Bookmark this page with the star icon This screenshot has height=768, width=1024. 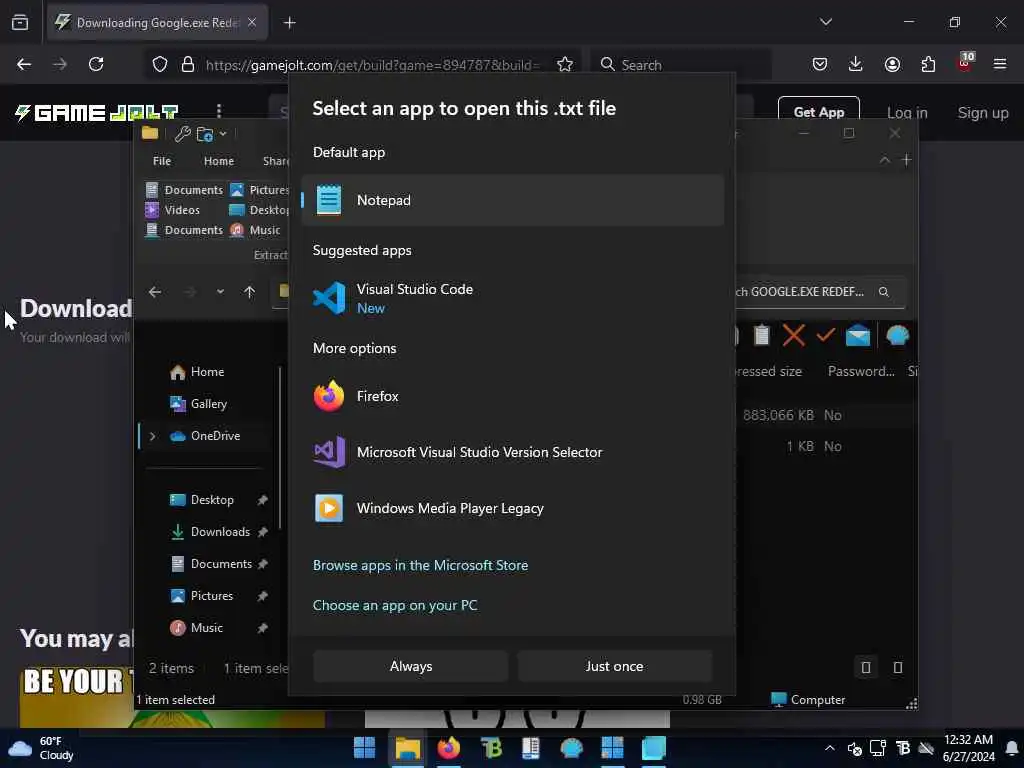(565, 64)
